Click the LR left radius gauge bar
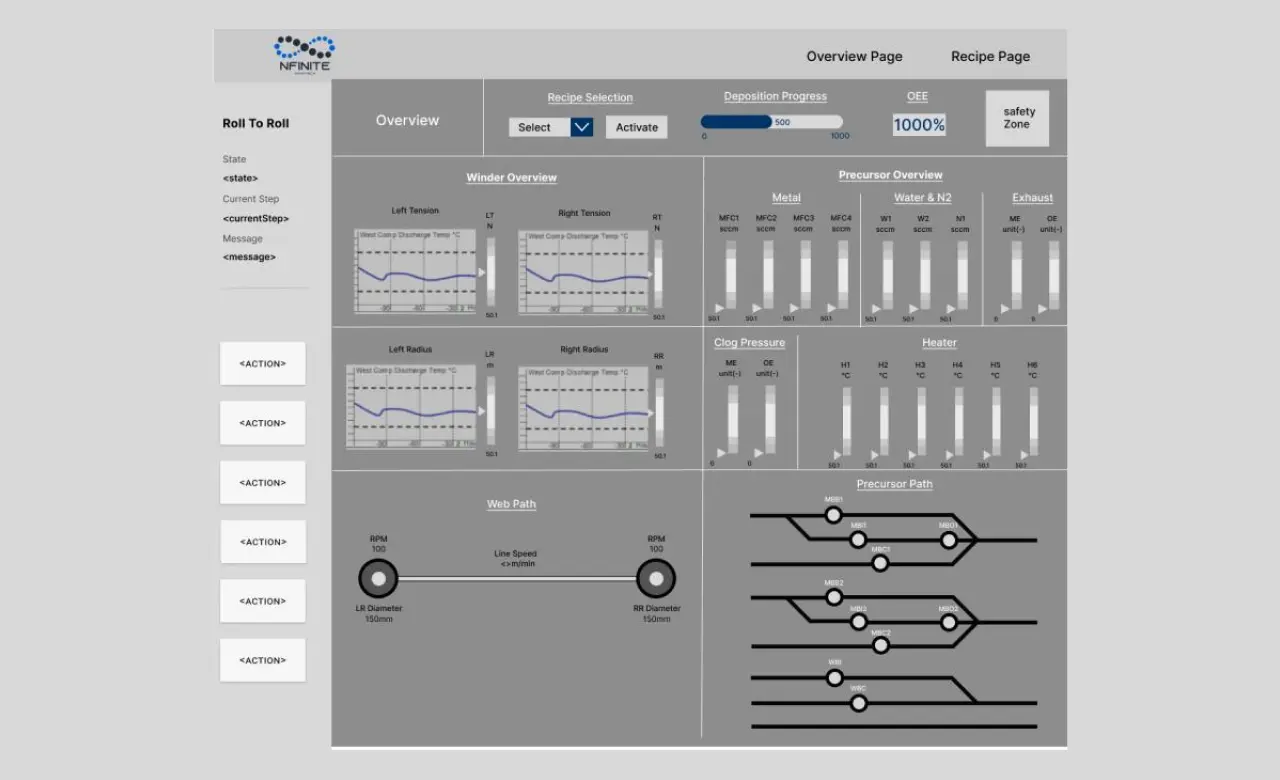 click(x=491, y=412)
